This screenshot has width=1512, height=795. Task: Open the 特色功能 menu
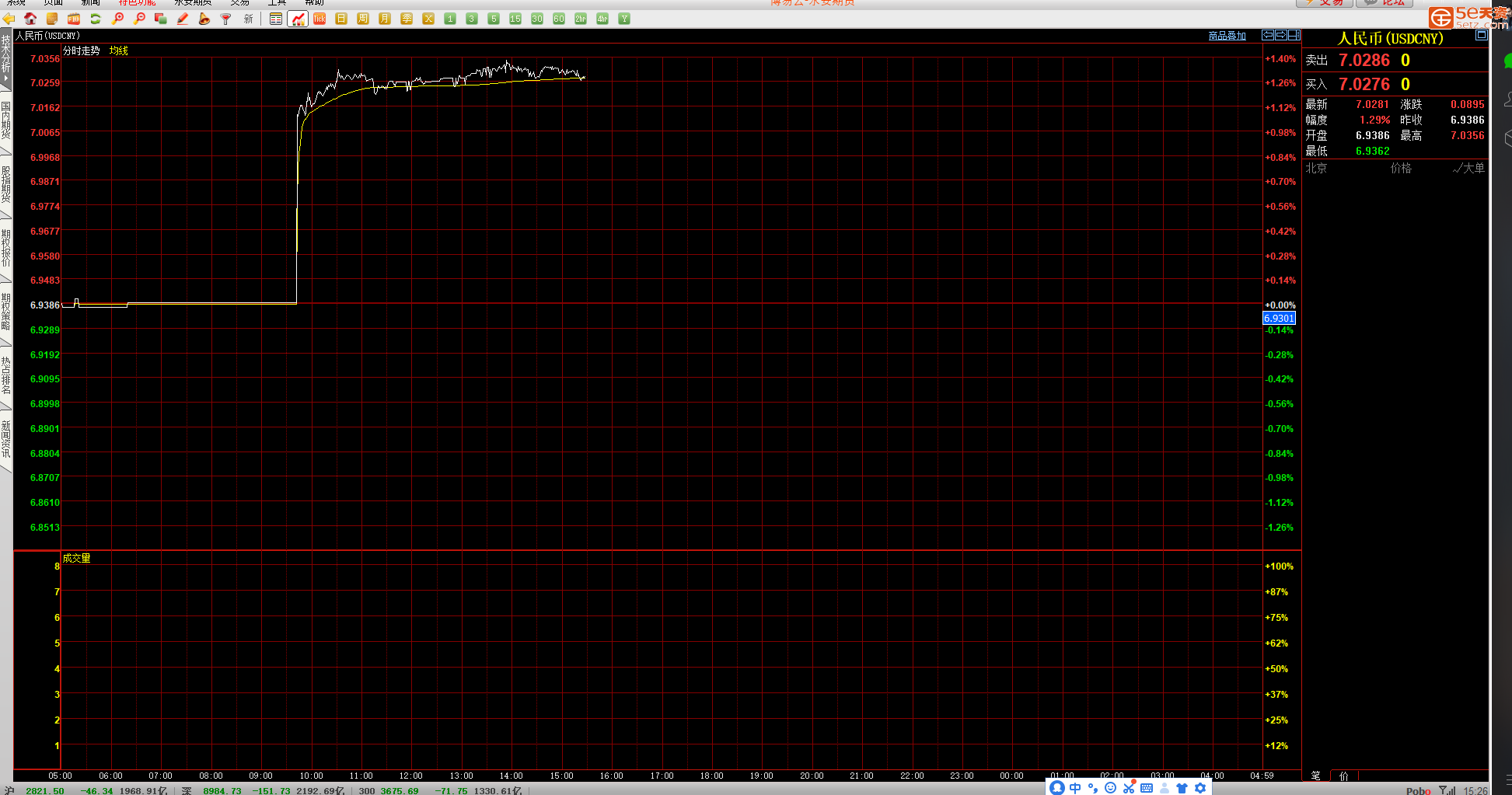click(137, 2)
